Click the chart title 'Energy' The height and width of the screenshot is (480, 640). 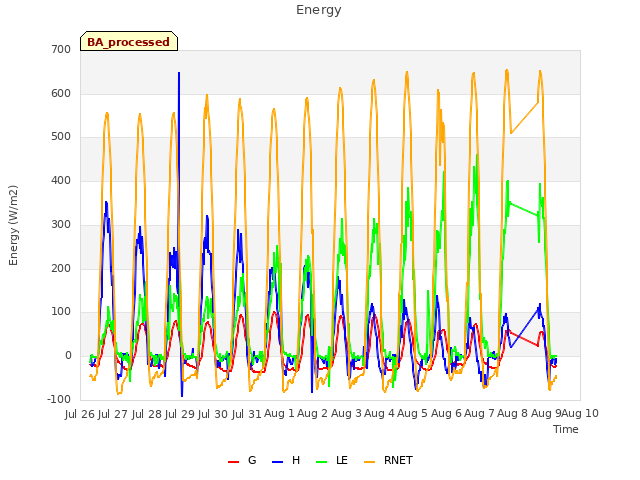click(x=319, y=10)
